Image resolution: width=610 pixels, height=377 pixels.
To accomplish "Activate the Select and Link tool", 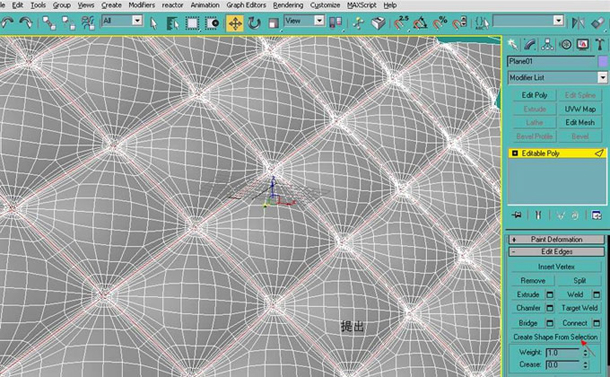I will [49, 23].
